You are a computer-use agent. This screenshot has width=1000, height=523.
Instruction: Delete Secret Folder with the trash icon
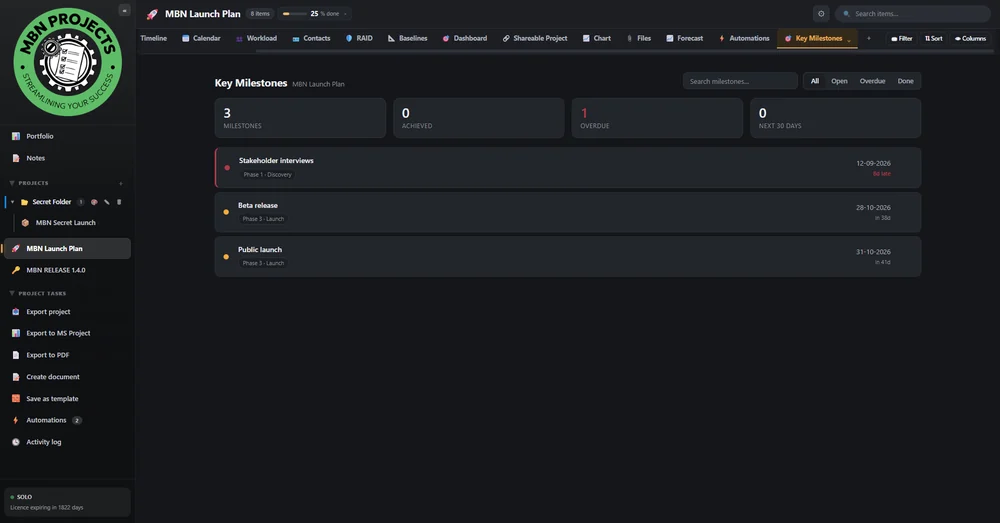coord(119,202)
